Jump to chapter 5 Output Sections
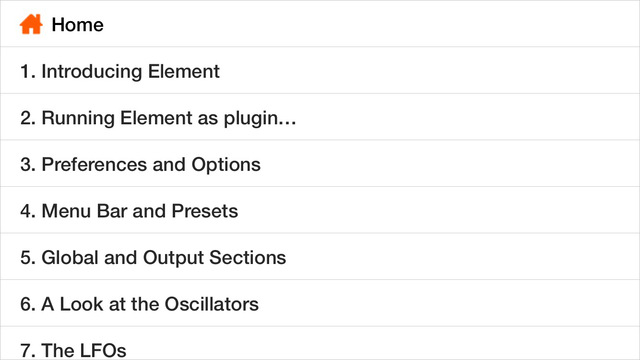This screenshot has width=640, height=360. tap(320, 257)
